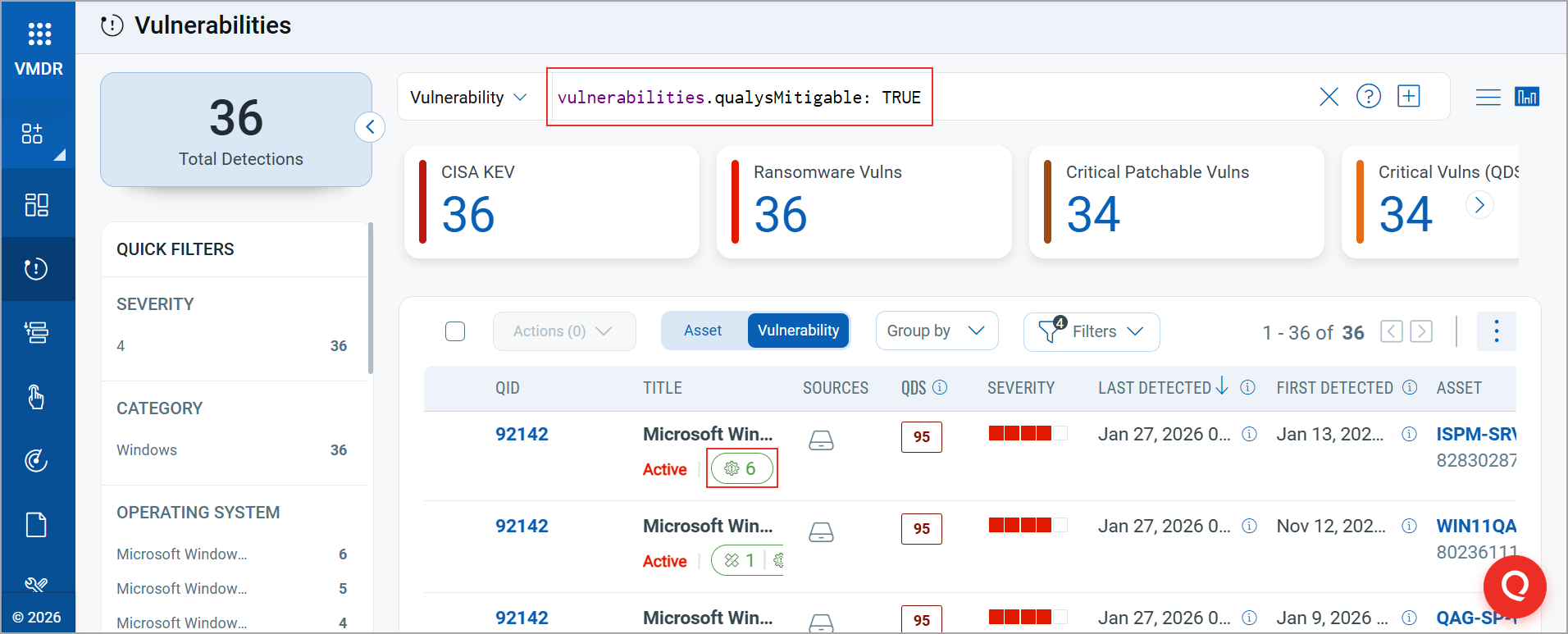This screenshot has width=1568, height=634.
Task: Open first QID 92142 link
Action: point(522,435)
